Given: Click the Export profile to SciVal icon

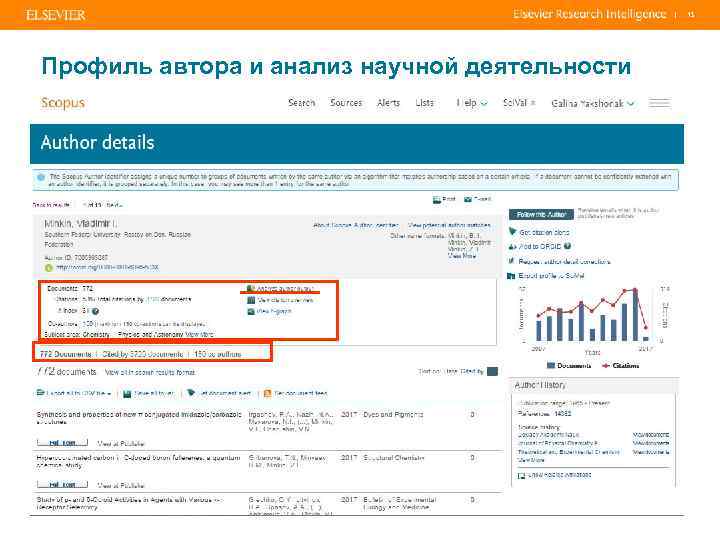Looking at the screenshot, I should (511, 276).
